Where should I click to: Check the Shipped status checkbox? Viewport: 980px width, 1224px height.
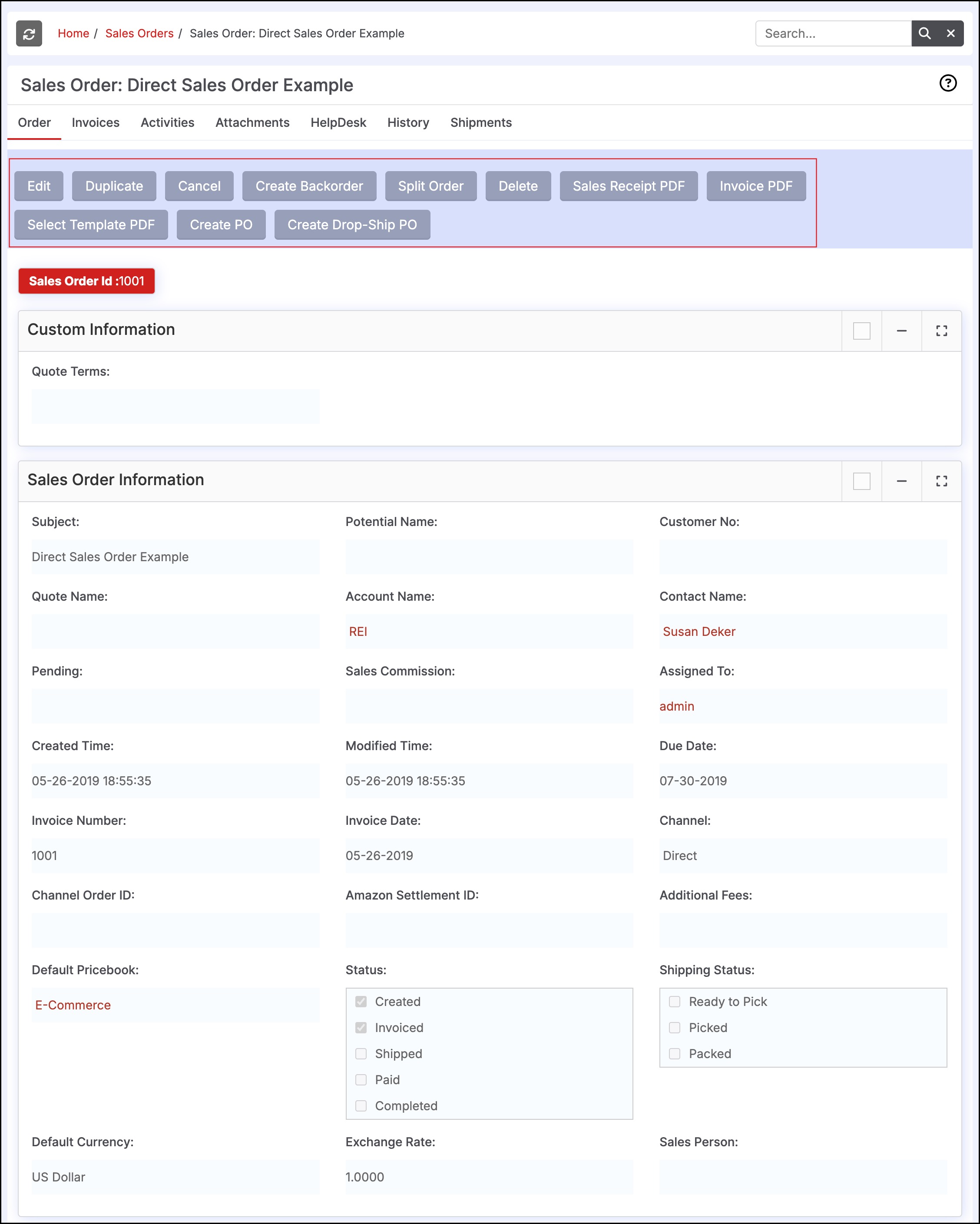pos(361,1054)
